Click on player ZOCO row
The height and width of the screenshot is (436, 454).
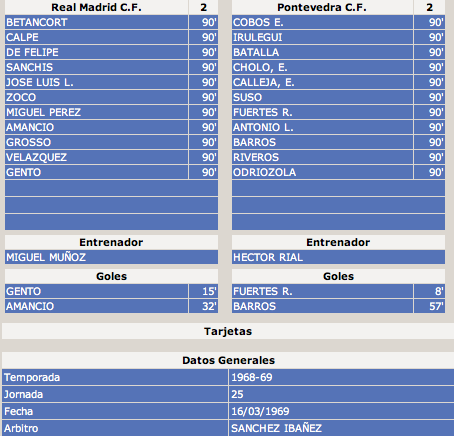(96, 97)
